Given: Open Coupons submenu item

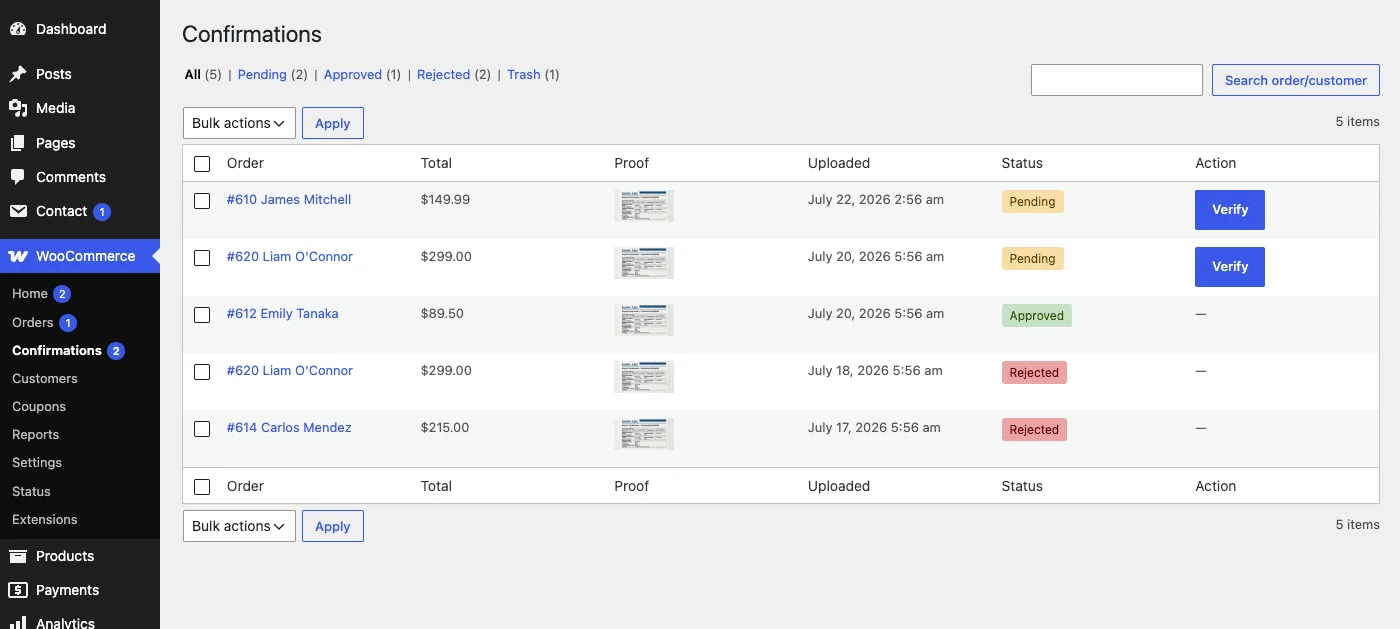Looking at the screenshot, I should (x=39, y=407).
